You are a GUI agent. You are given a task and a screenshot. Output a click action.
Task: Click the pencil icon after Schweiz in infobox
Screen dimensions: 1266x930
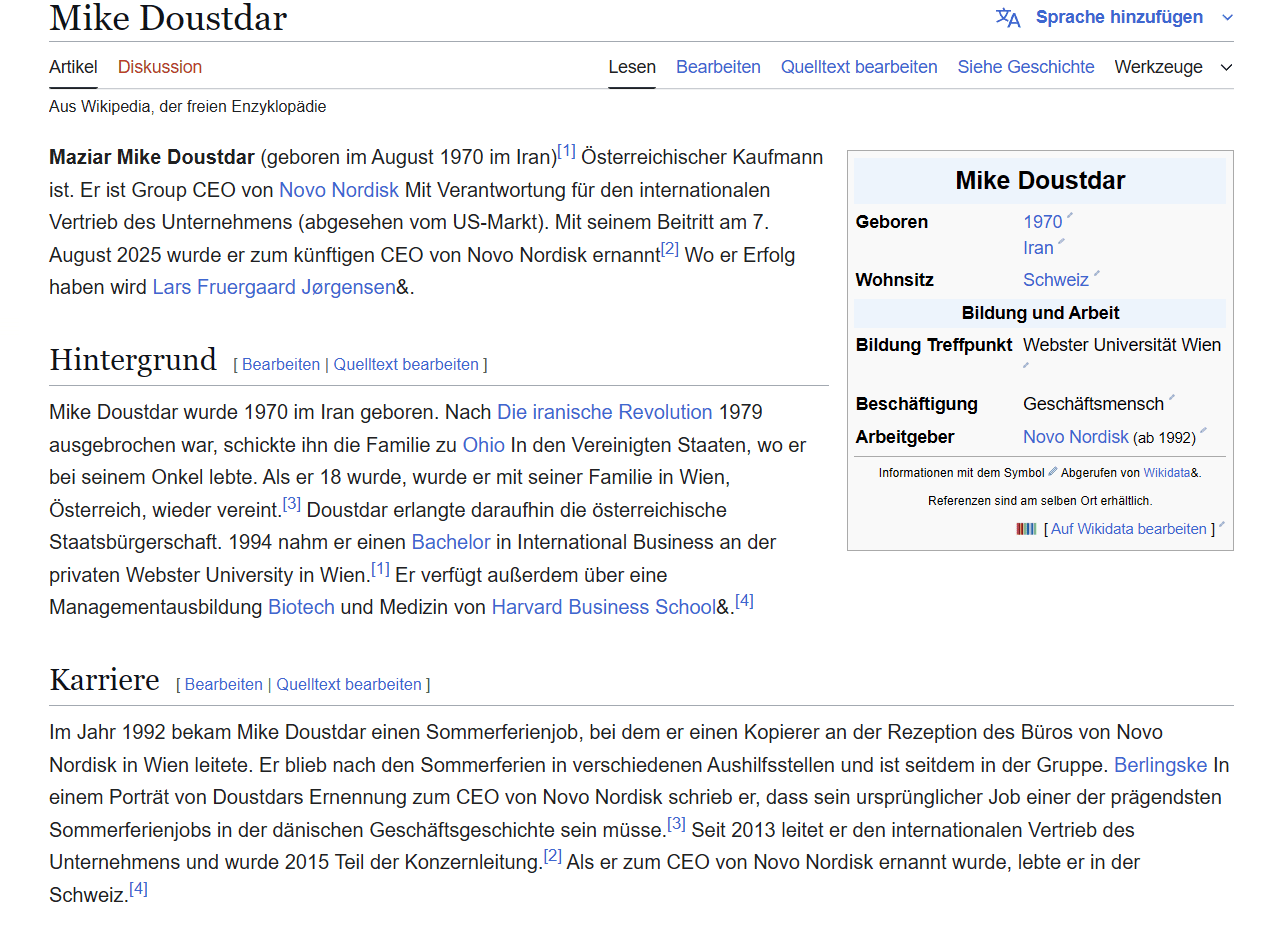[x=1096, y=274]
